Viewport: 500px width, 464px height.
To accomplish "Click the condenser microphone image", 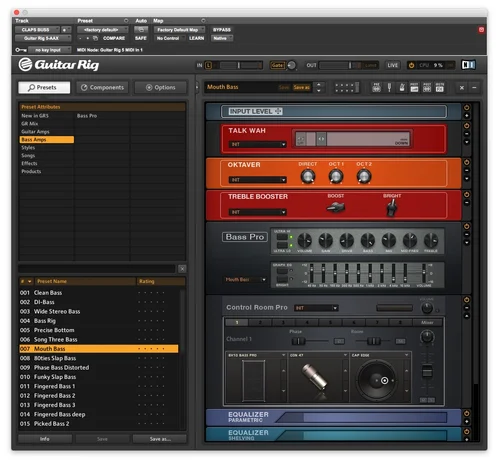I will (315, 377).
